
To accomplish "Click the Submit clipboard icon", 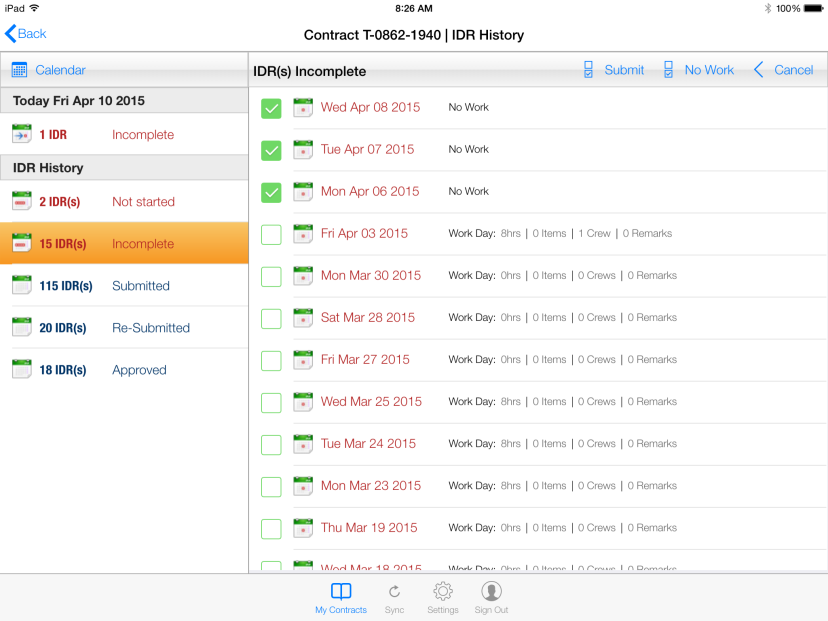I will point(588,70).
